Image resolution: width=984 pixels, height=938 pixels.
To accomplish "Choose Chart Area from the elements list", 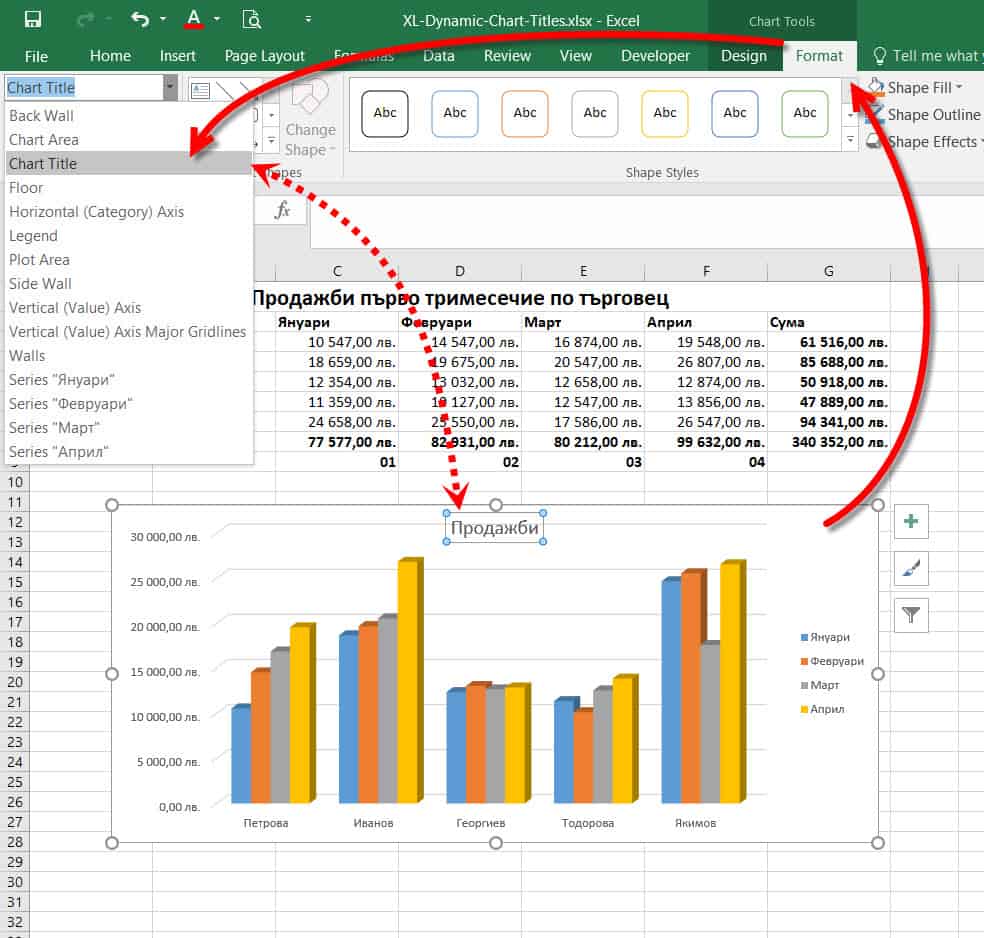I will pyautogui.click(x=129, y=139).
